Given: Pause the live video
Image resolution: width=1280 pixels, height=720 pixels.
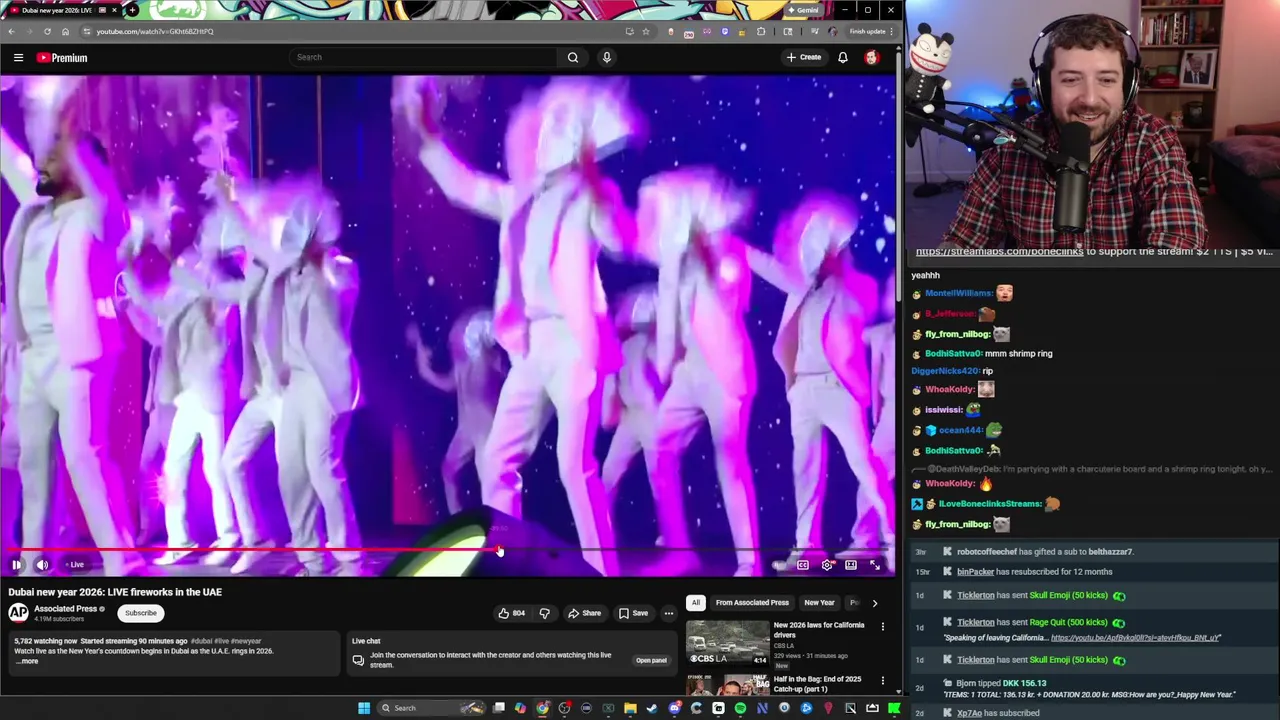Looking at the screenshot, I should click(x=16, y=565).
